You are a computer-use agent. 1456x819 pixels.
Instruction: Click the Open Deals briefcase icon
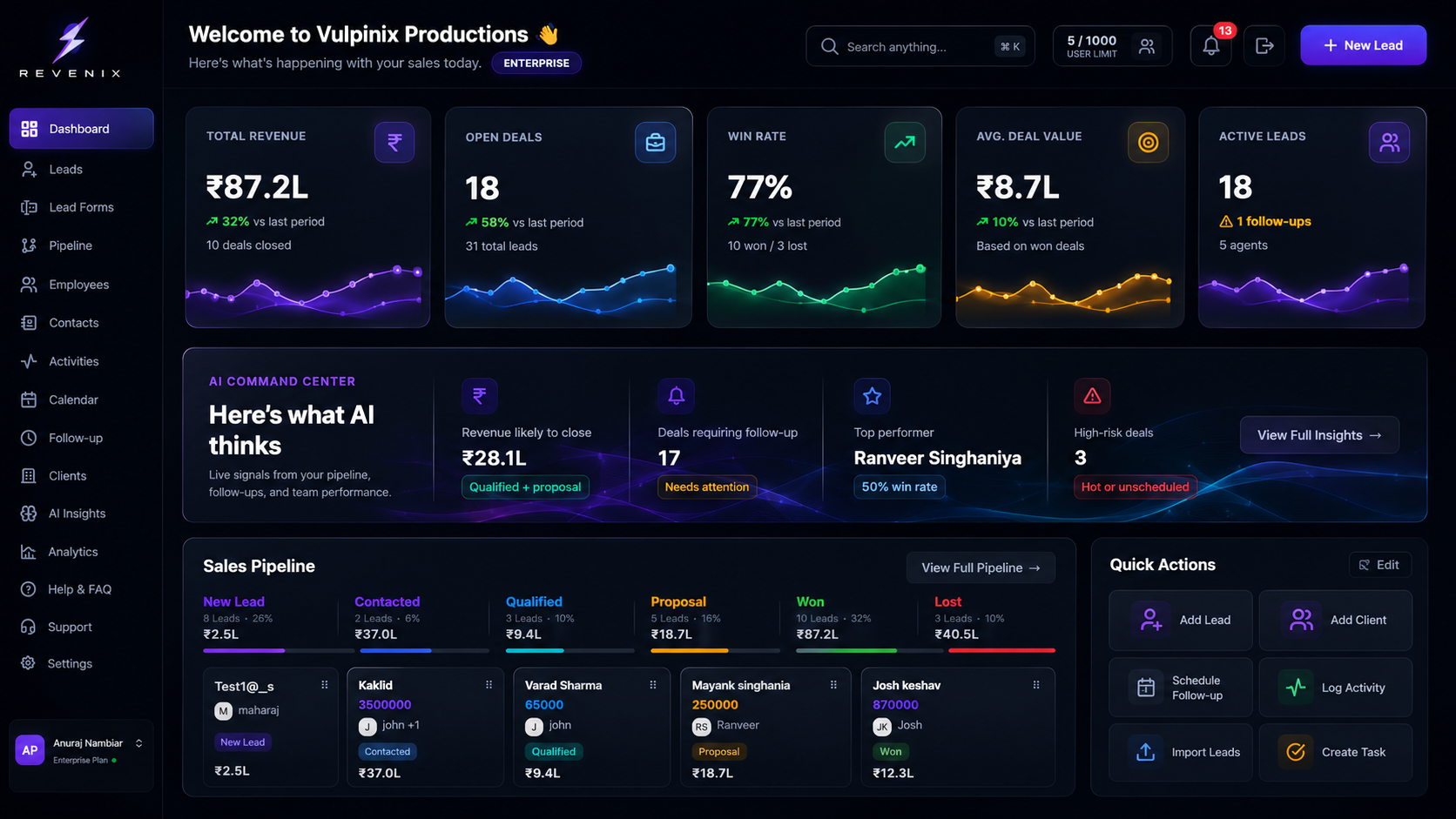pos(655,143)
